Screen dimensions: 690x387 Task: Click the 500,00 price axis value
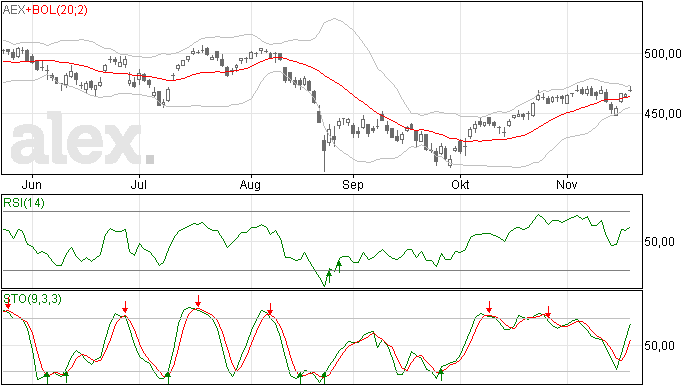pos(663,54)
